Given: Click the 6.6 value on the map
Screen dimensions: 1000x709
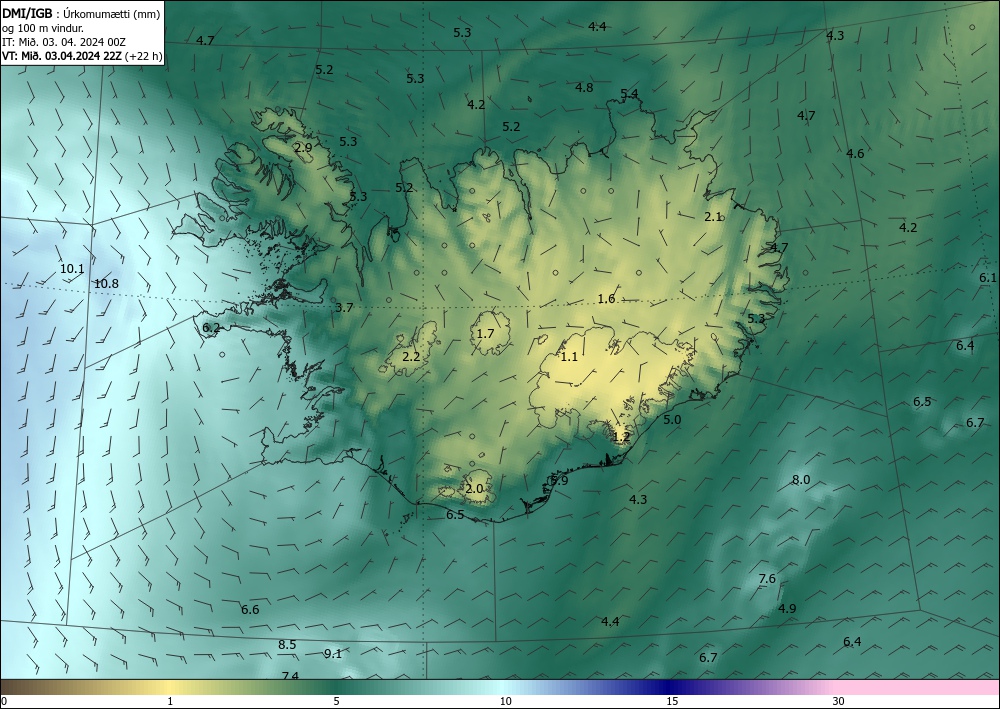Looking at the screenshot, I should click(250, 610).
